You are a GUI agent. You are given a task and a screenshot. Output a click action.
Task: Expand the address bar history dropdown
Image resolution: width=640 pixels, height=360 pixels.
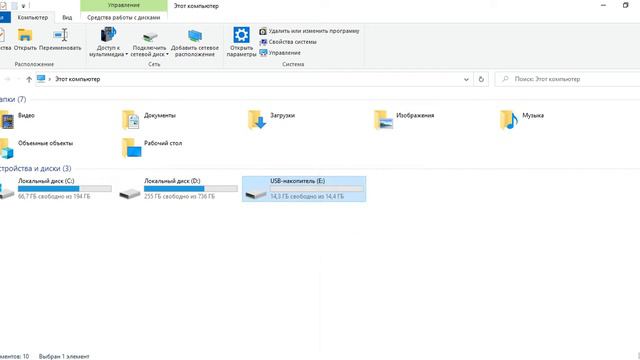[466, 79]
